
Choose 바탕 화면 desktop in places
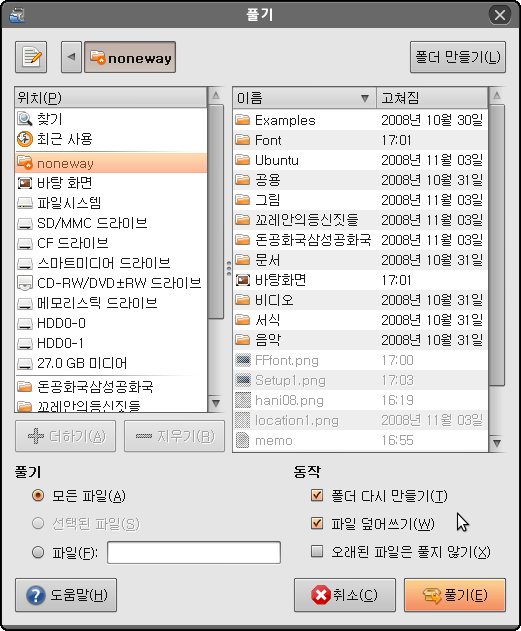click(x=111, y=183)
